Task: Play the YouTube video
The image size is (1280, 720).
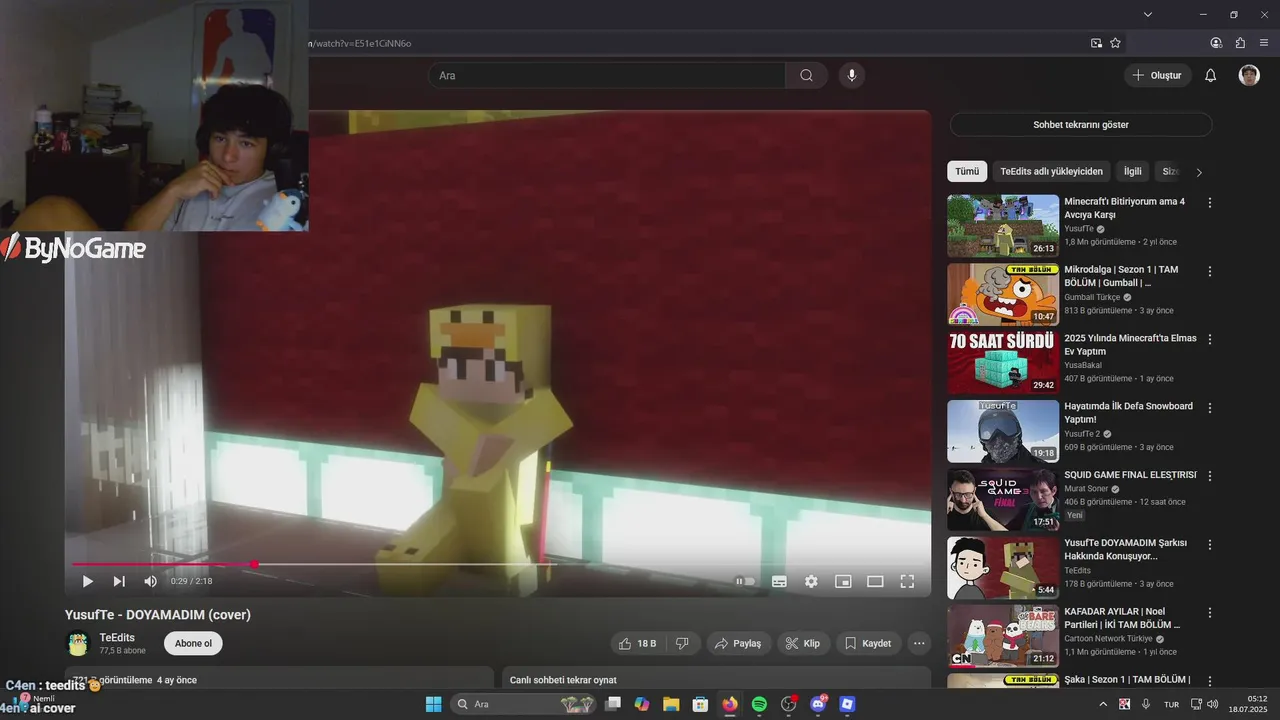Action: click(88, 581)
